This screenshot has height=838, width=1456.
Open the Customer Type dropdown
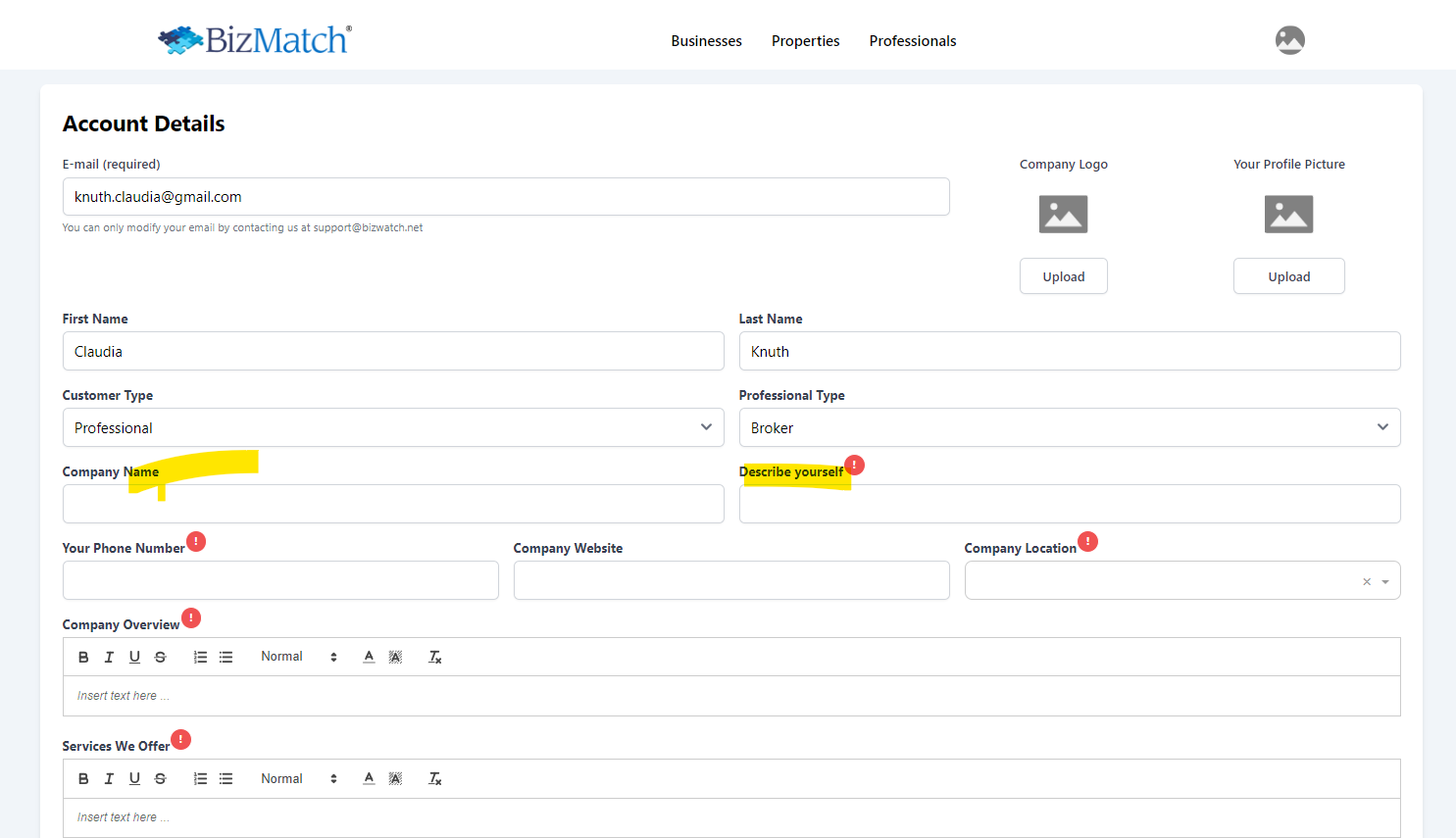click(392, 427)
